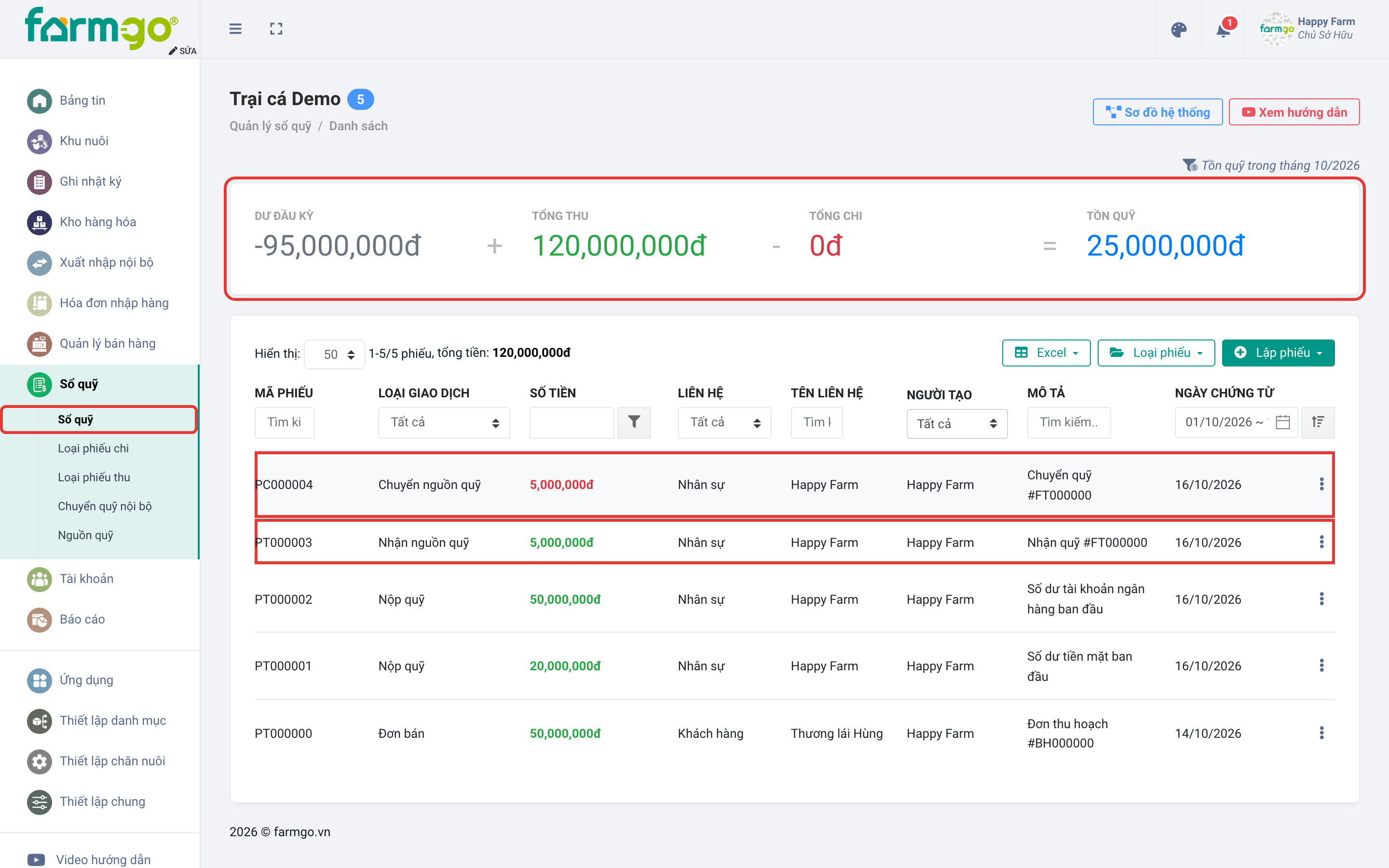Screen dimensions: 1389x868
Task: Open row options for PC000004
Action: pyautogui.click(x=1321, y=484)
